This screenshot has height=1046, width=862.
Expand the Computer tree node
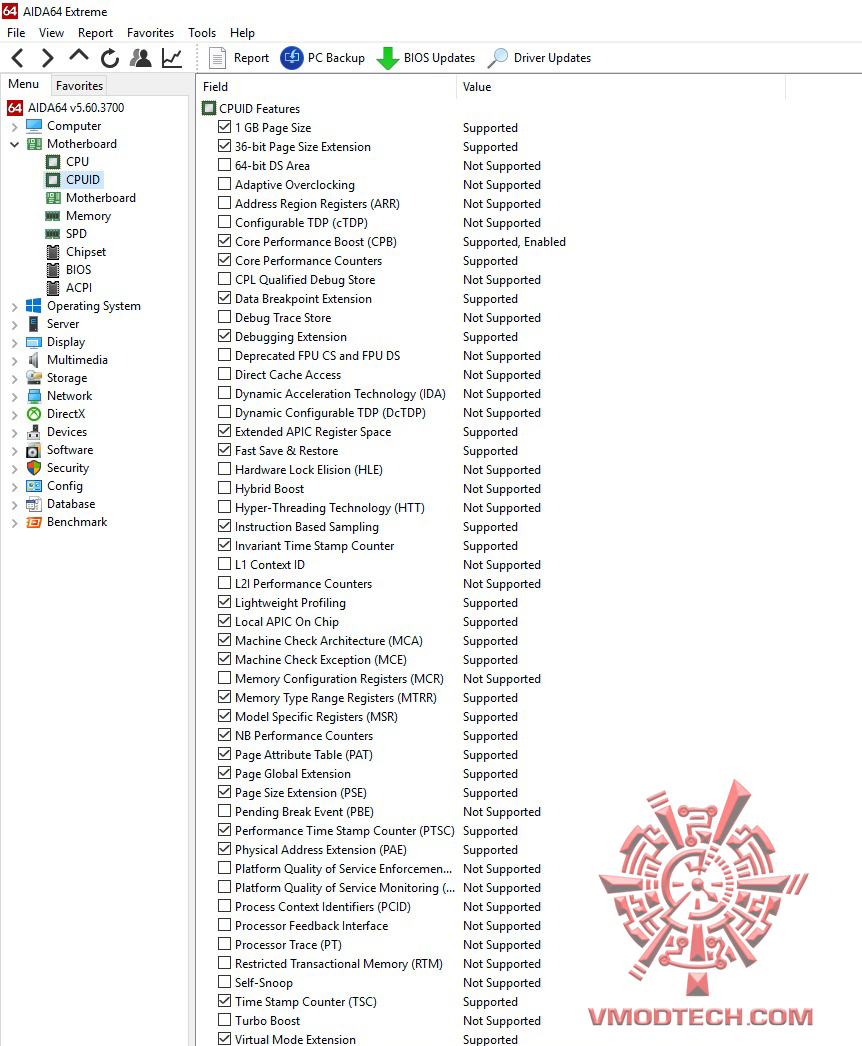point(15,126)
